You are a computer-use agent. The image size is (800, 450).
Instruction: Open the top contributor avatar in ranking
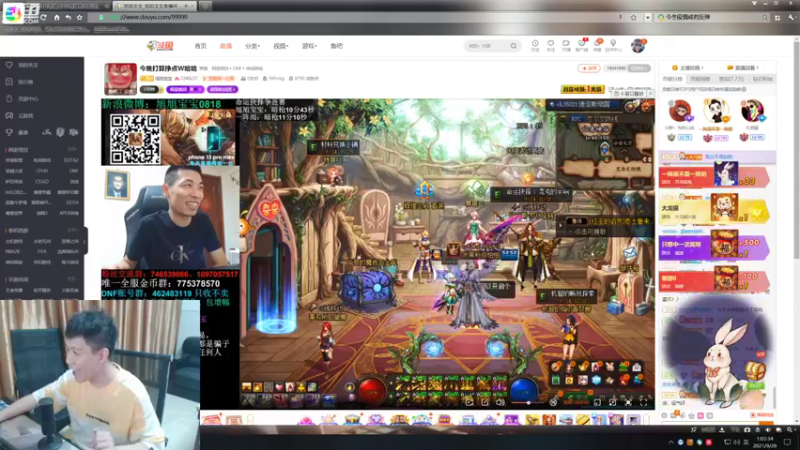[716, 110]
